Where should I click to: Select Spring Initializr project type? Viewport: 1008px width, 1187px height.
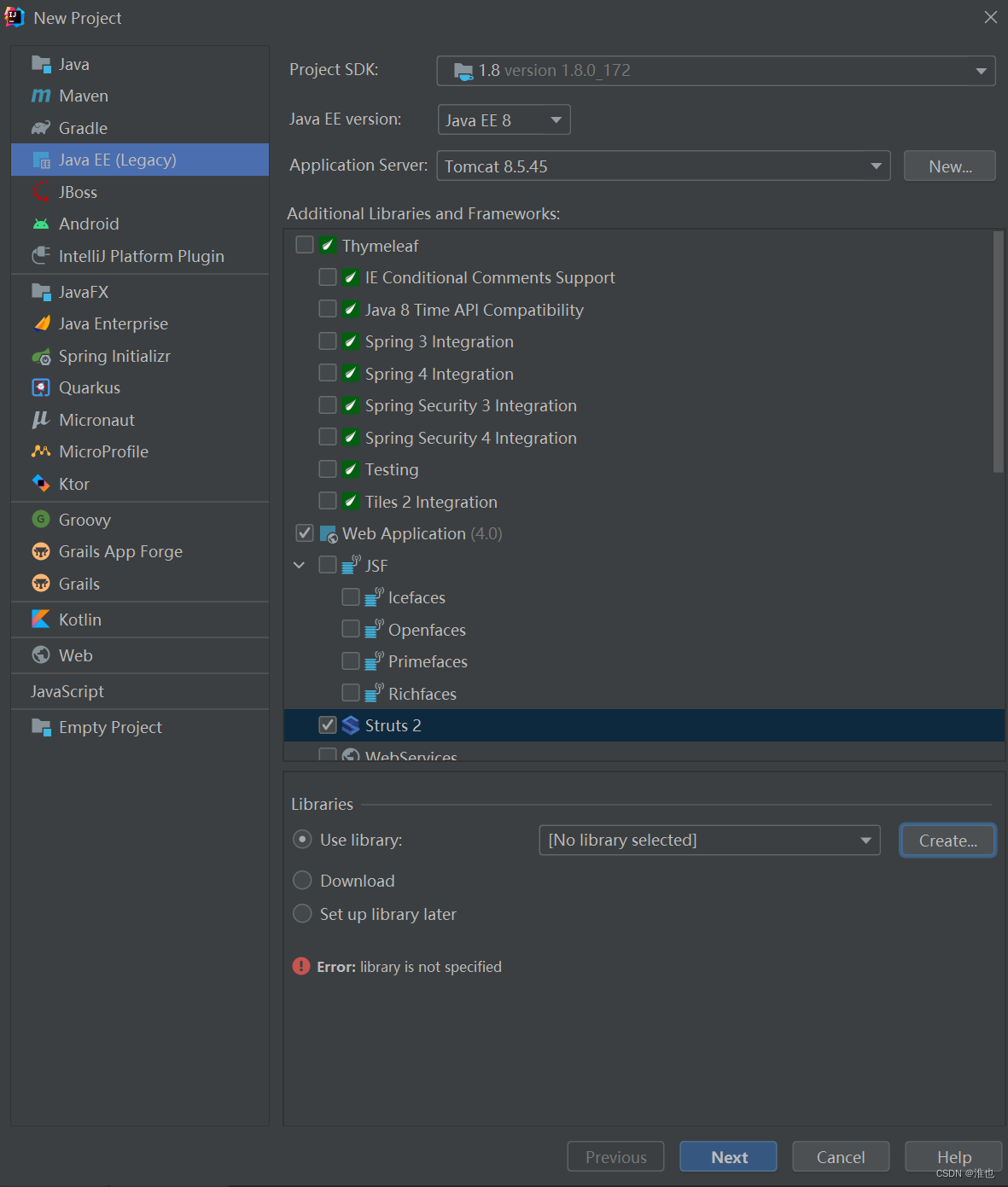click(x=140, y=356)
